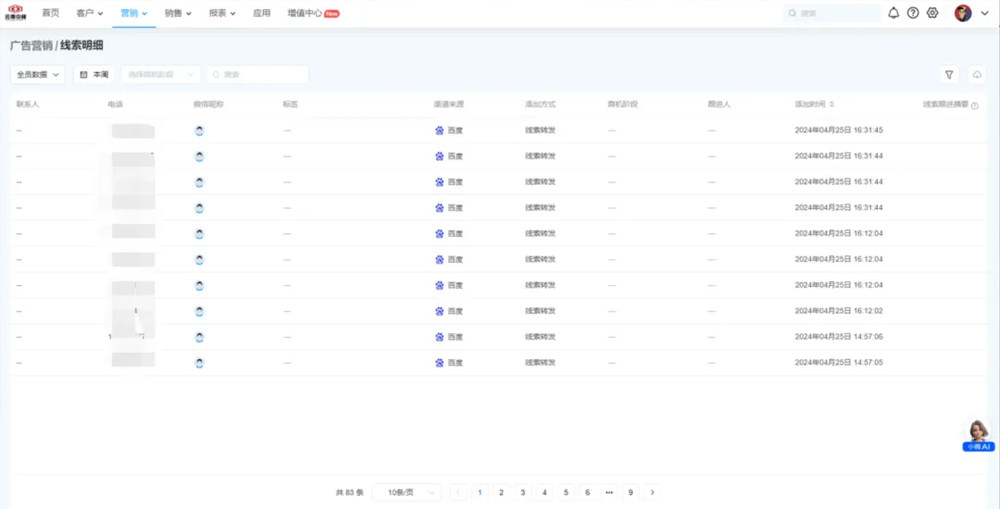Image resolution: width=1000 pixels, height=509 pixels.
Task: Go to page 2 of results
Action: pos(501,492)
